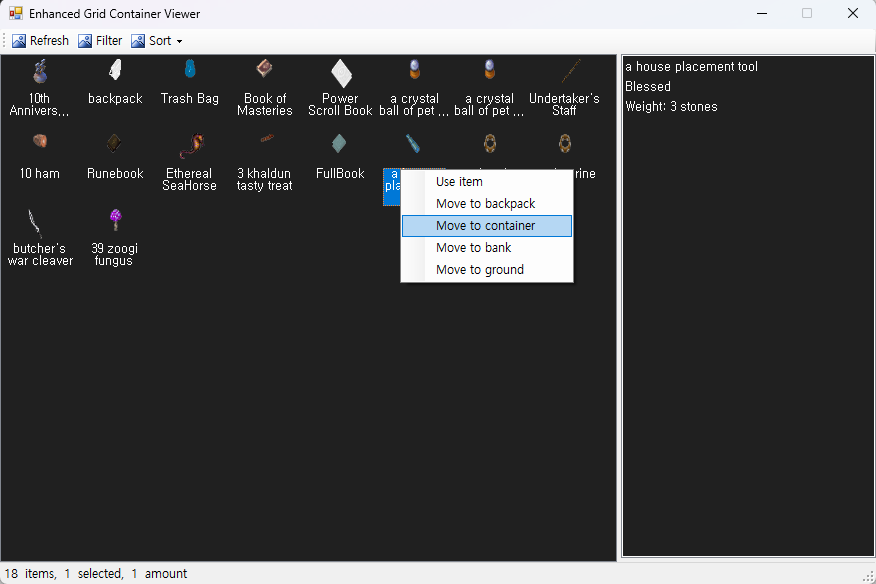This screenshot has height=584, width=876.
Task: Select the house placement tool icon
Action: [x=413, y=144]
